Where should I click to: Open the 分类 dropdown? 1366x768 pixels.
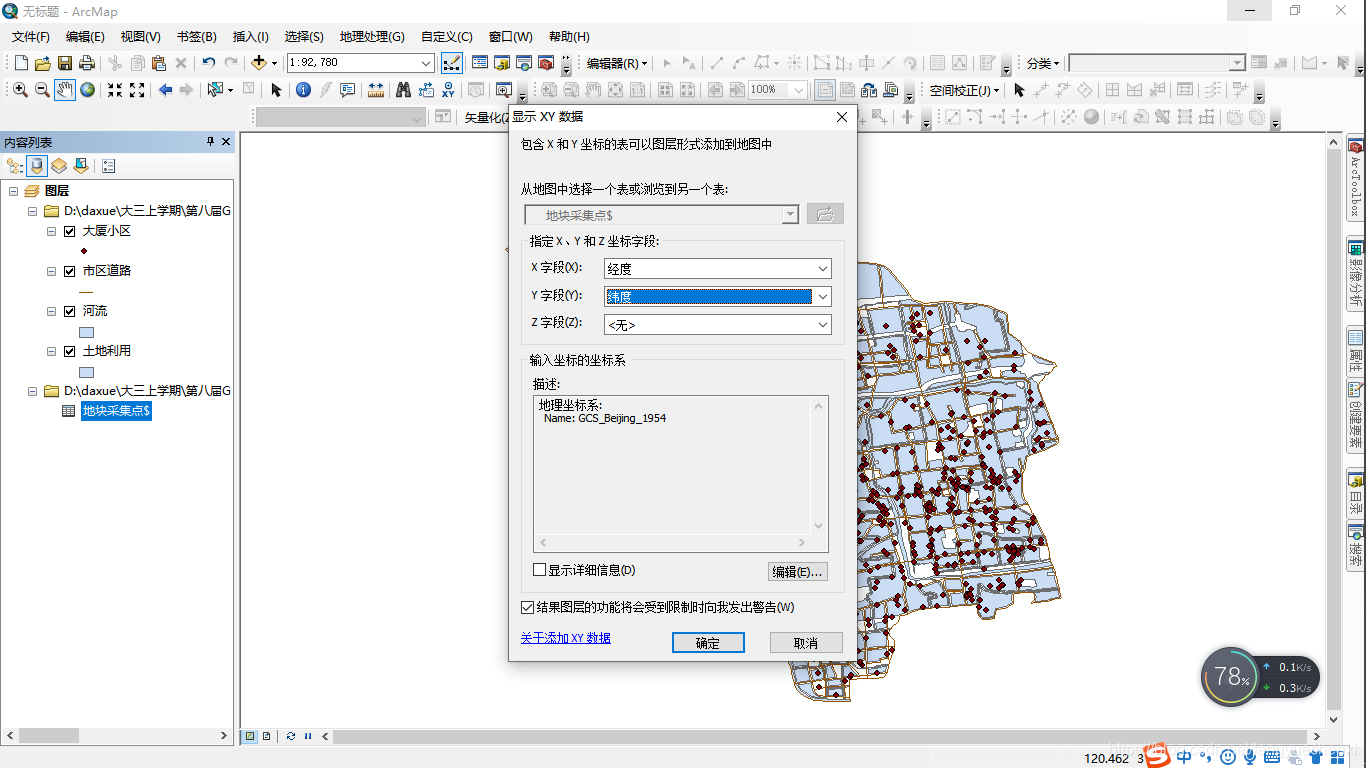pos(1043,63)
